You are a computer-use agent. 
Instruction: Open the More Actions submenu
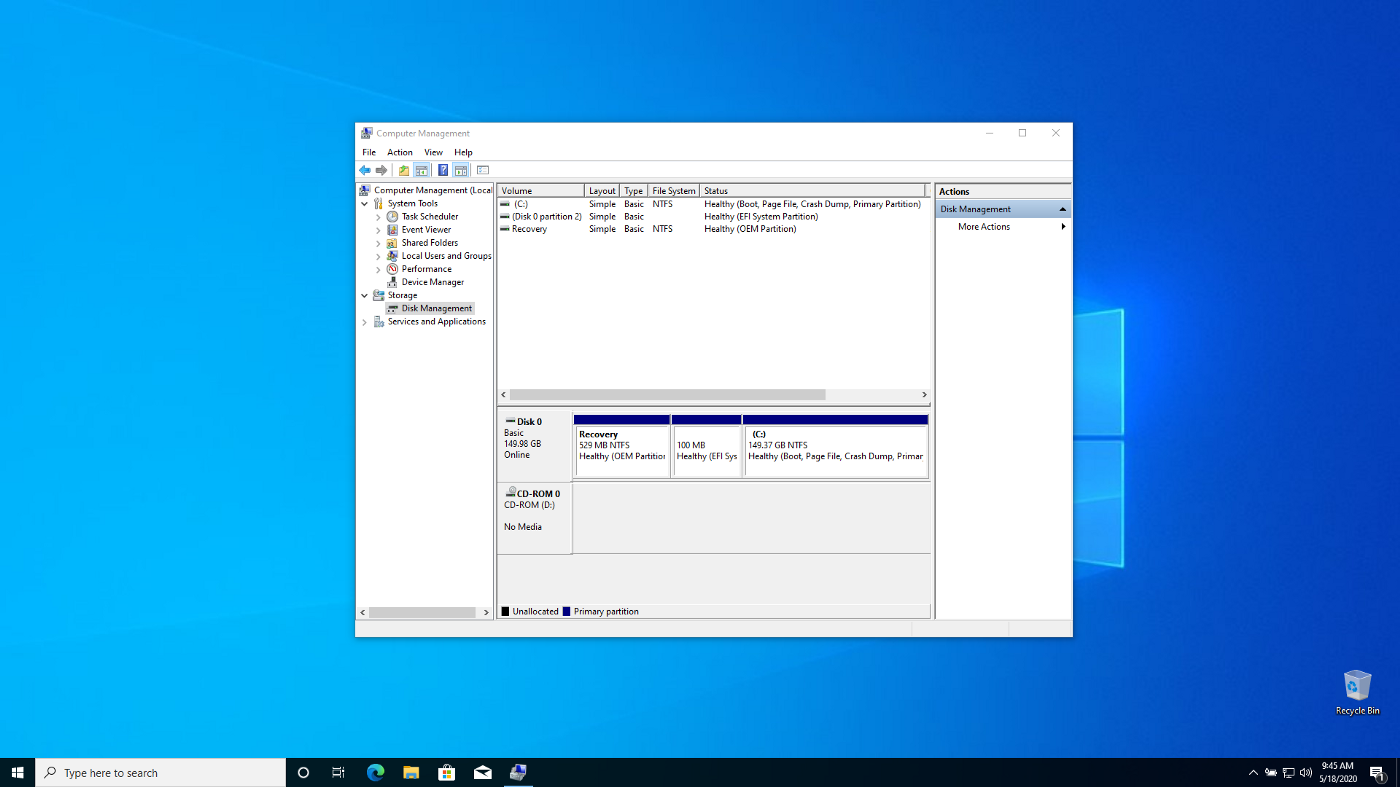click(1004, 227)
